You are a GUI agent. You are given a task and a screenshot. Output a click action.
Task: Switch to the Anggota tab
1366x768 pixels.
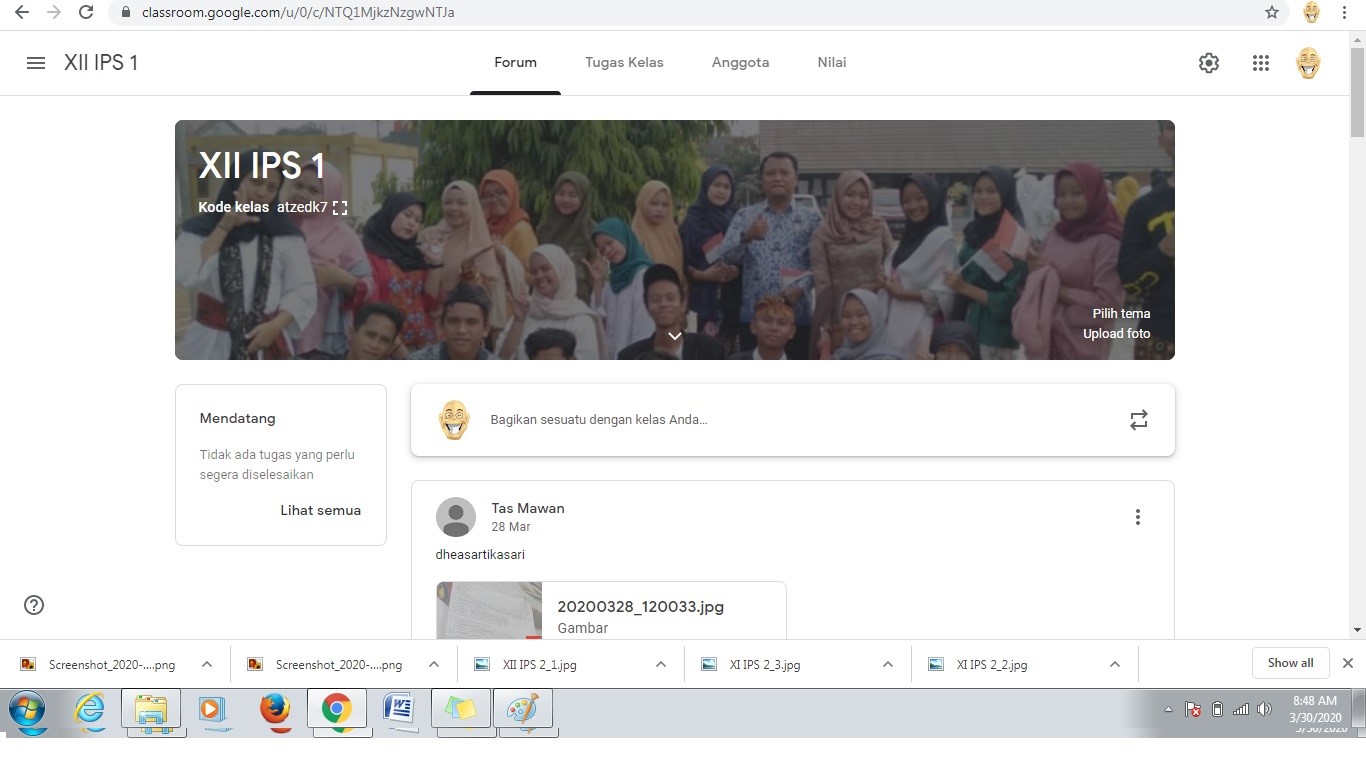click(740, 63)
